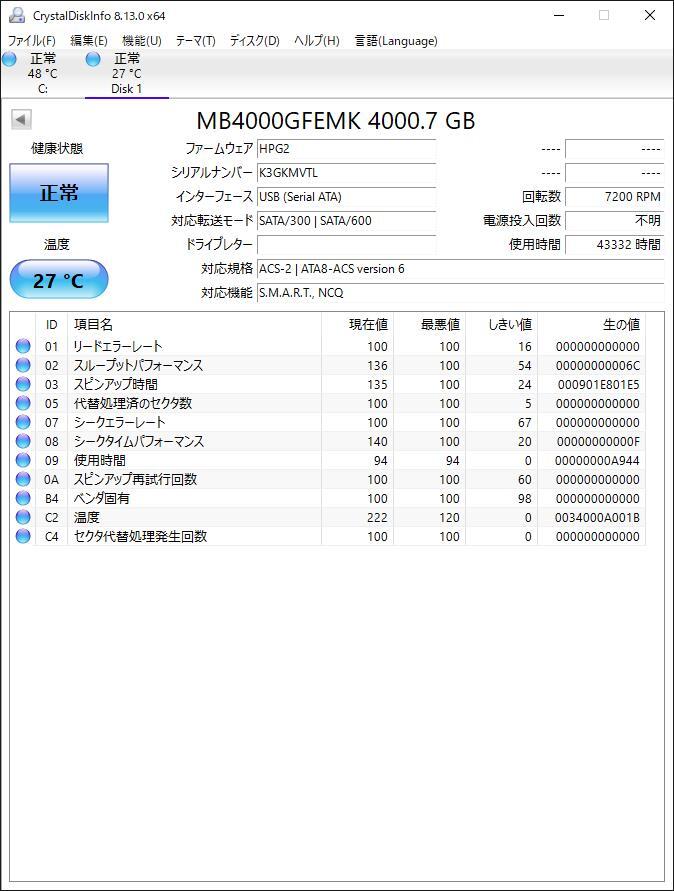Click the ID column header
Image resolution: width=674 pixels, height=891 pixels.
pyautogui.click(x=51, y=324)
